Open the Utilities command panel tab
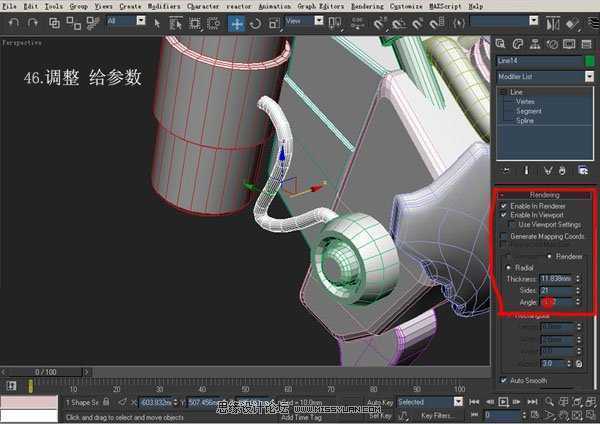This screenshot has height=424, width=600. tap(587, 44)
